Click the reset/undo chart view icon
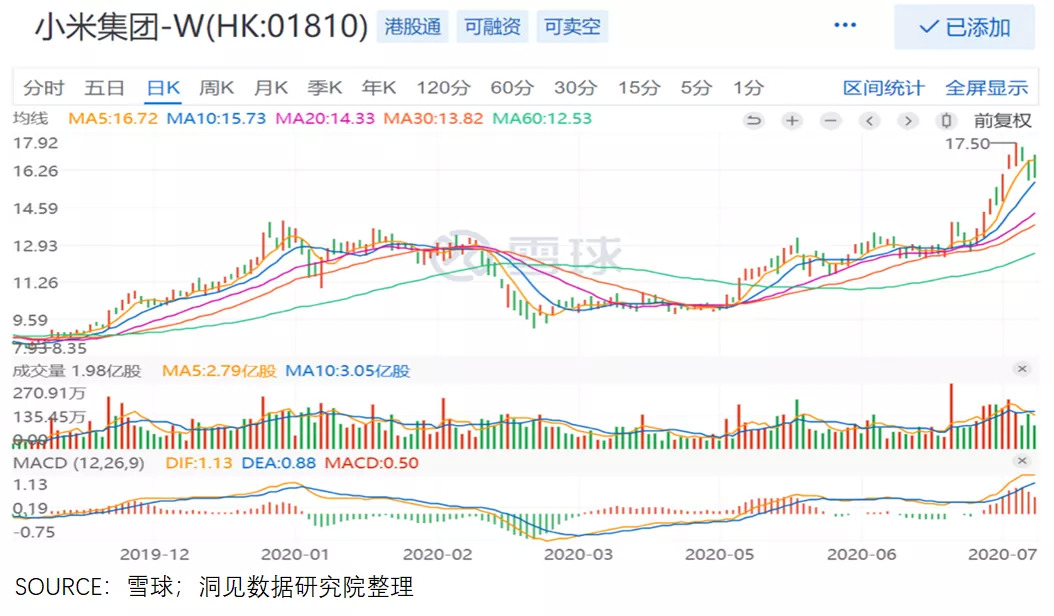Image resolution: width=1054 pixels, height=616 pixels. [x=754, y=121]
